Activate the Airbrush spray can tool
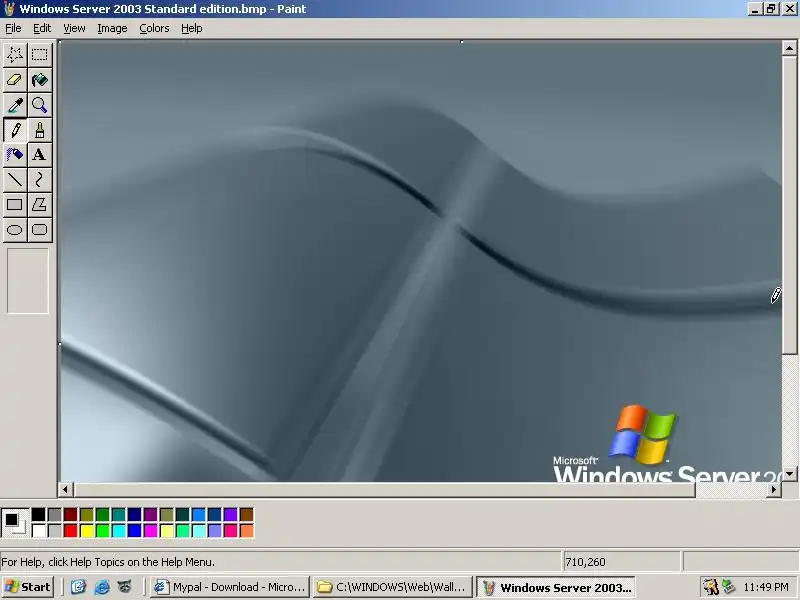Image resolution: width=800 pixels, height=600 pixels. pos(15,155)
